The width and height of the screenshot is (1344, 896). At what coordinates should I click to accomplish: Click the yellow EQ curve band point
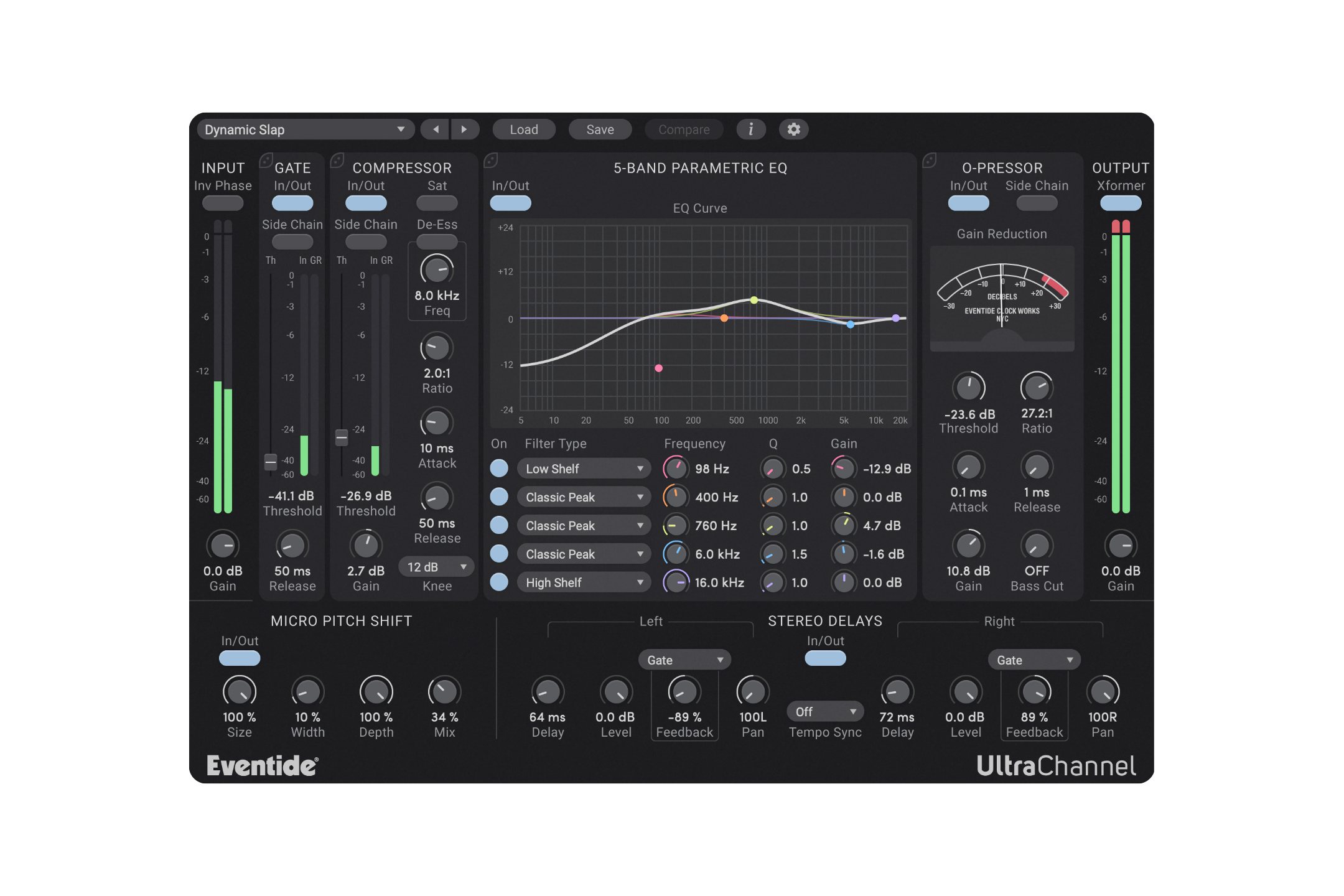click(x=754, y=300)
